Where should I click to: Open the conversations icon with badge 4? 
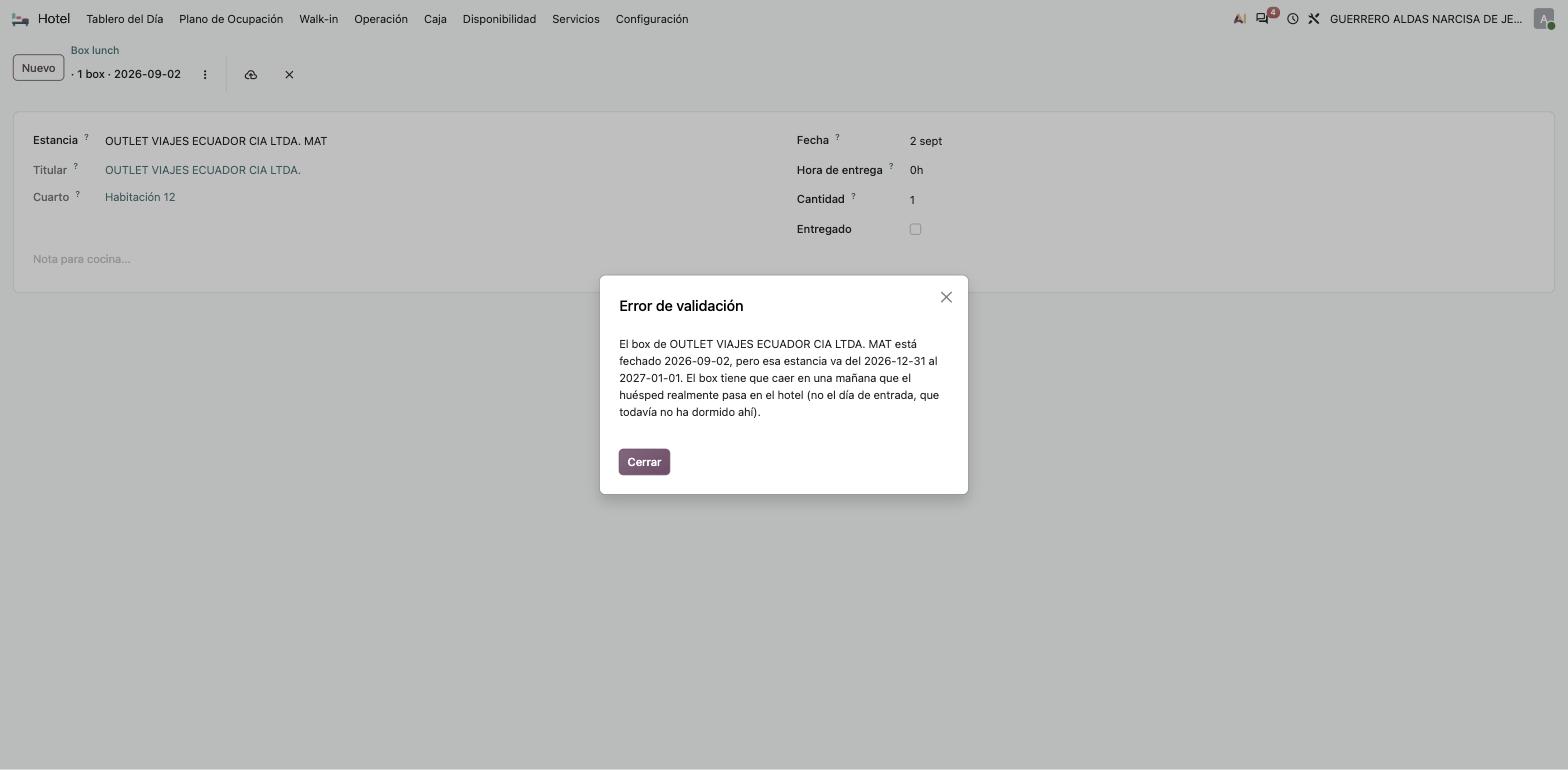tap(1264, 18)
